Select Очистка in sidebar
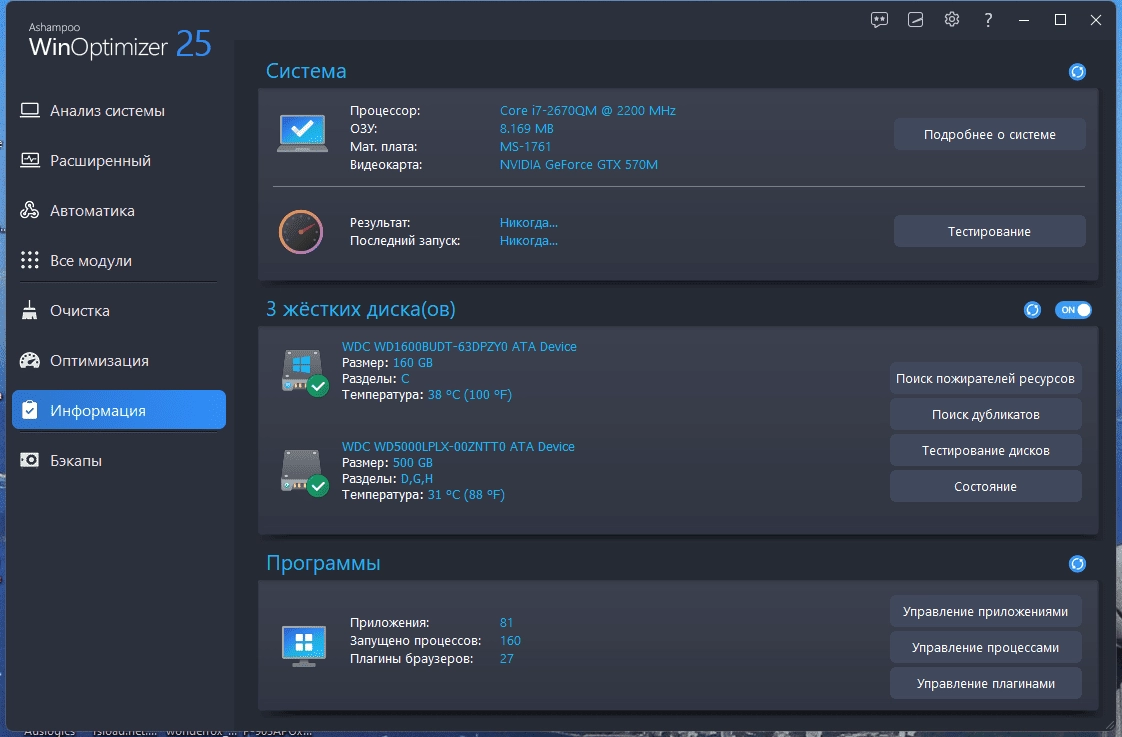1122x737 pixels. coord(119,311)
